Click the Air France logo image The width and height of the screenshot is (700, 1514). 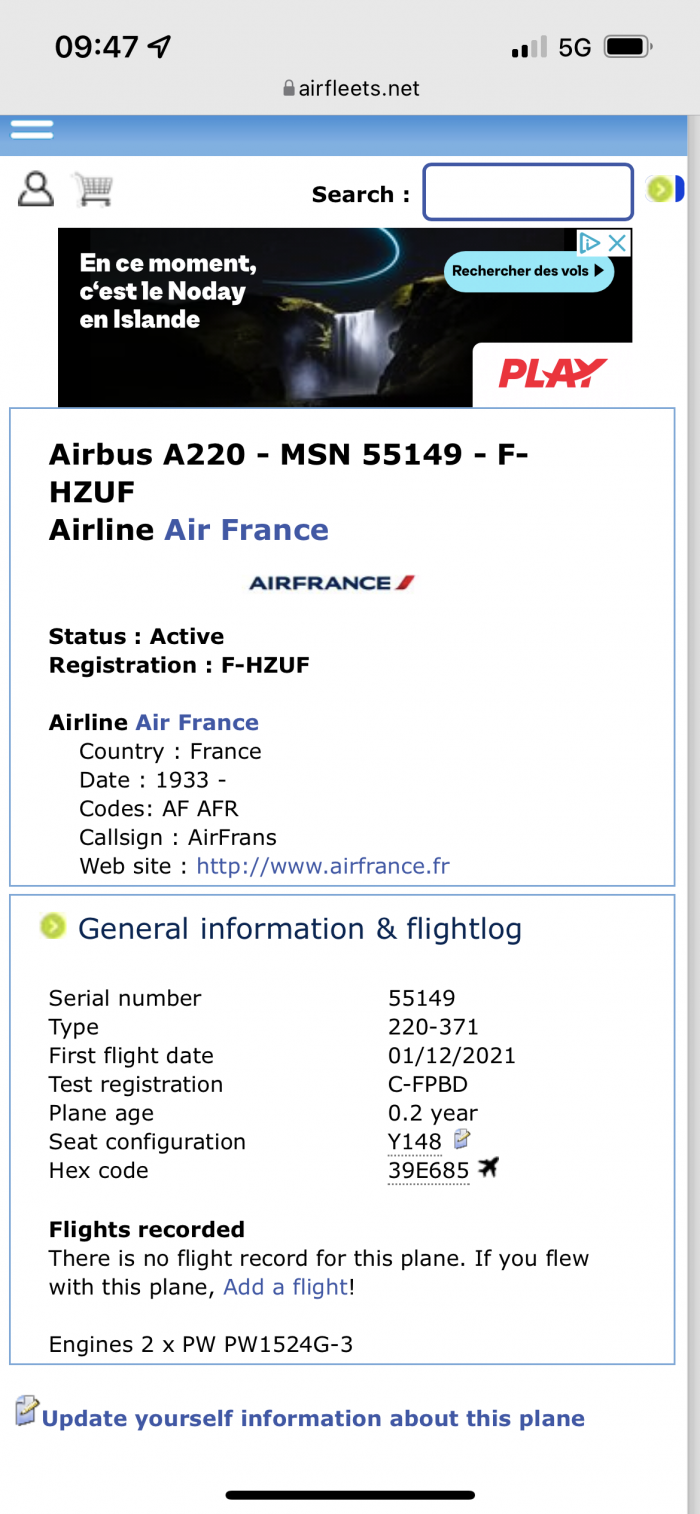coord(331,583)
